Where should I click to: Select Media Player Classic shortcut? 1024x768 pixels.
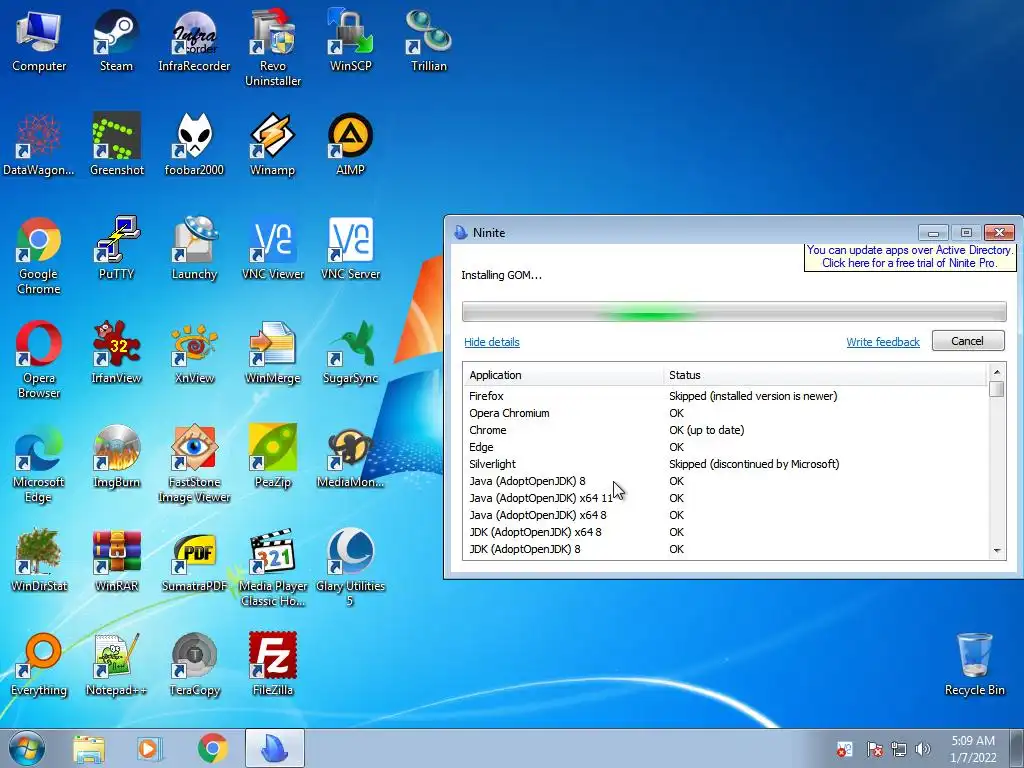coord(272,567)
